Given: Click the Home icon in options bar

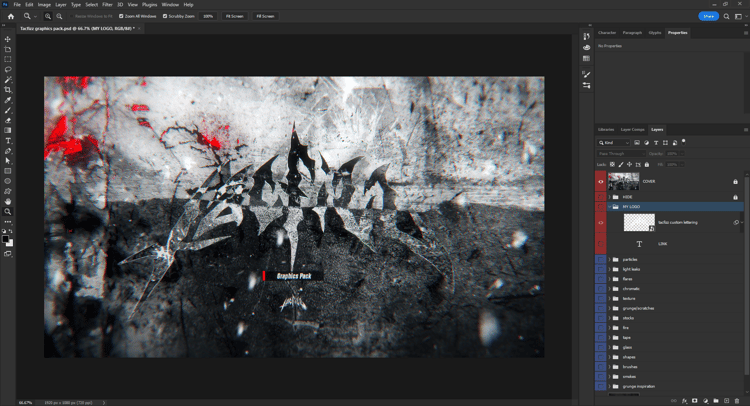Looking at the screenshot, I should click(11, 16).
